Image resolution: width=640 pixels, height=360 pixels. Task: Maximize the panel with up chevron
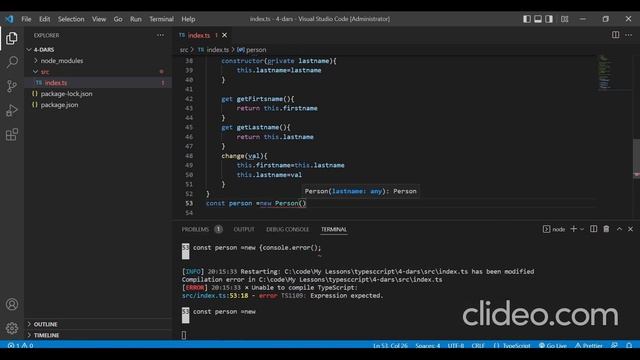pos(619,229)
